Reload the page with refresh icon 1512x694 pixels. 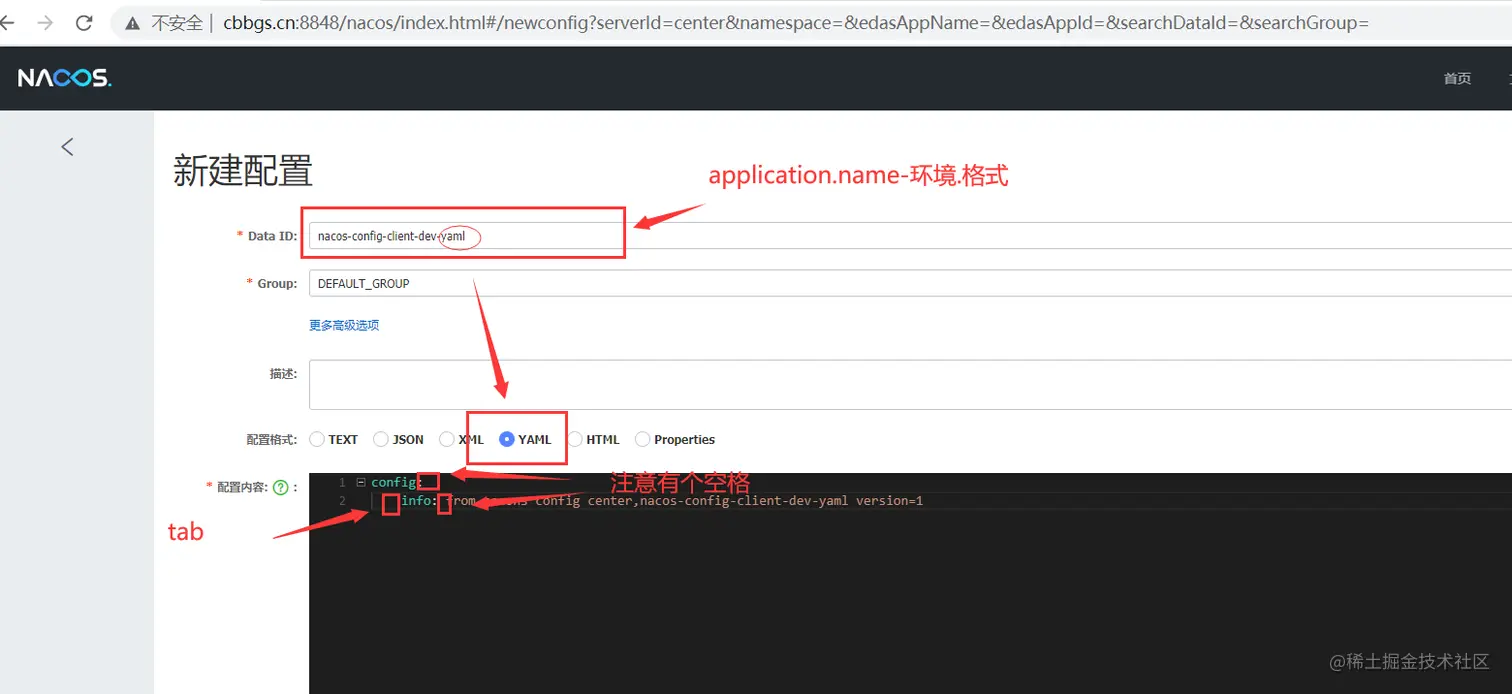84,22
